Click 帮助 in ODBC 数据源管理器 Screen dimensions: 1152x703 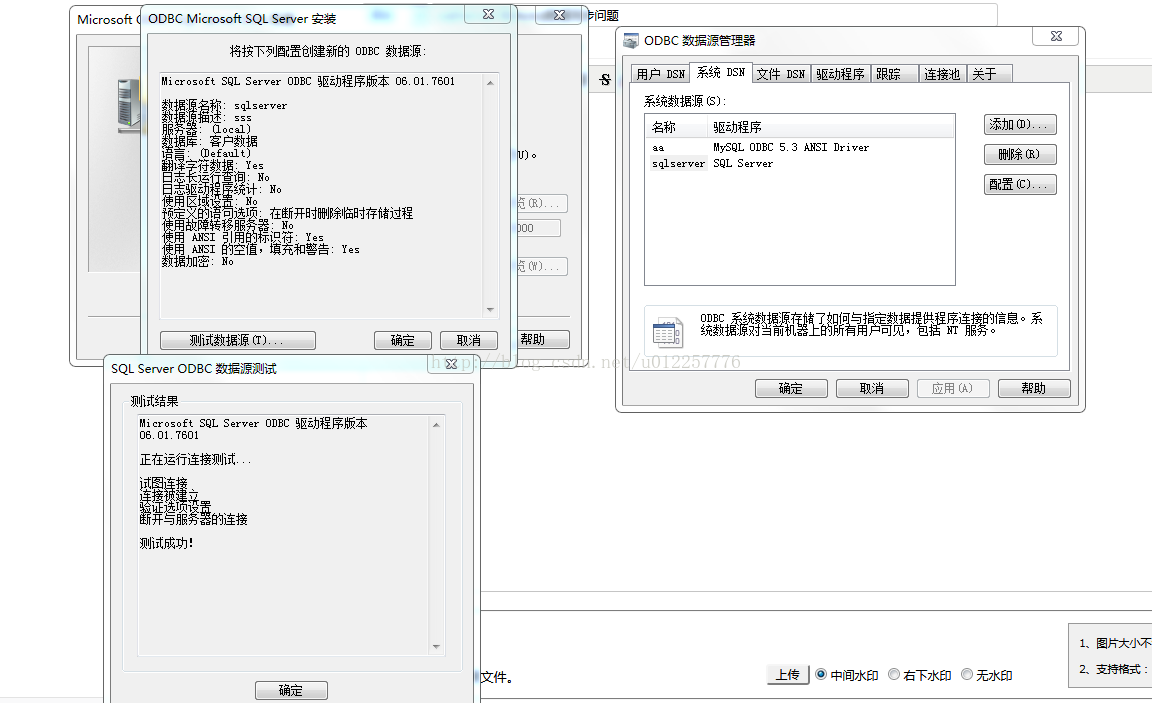tap(1034, 389)
